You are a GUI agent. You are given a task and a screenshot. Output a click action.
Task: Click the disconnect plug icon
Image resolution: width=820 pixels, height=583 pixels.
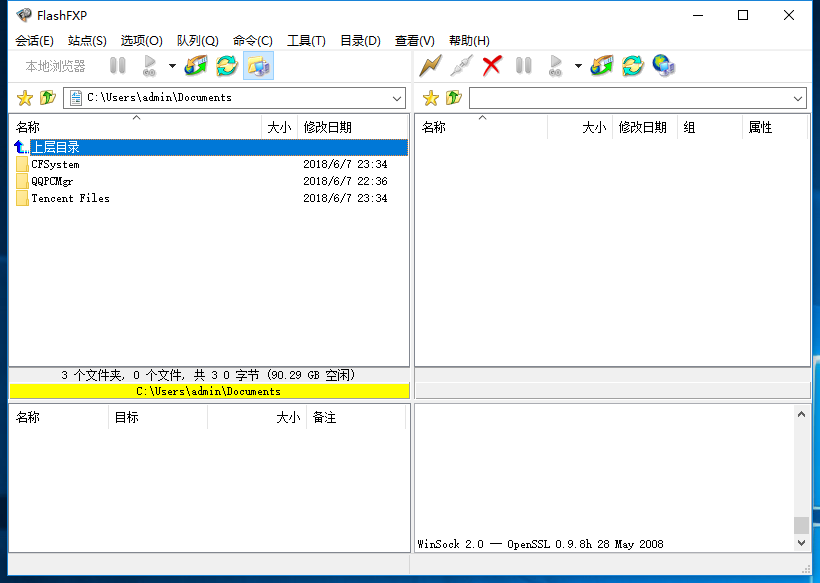click(x=461, y=66)
